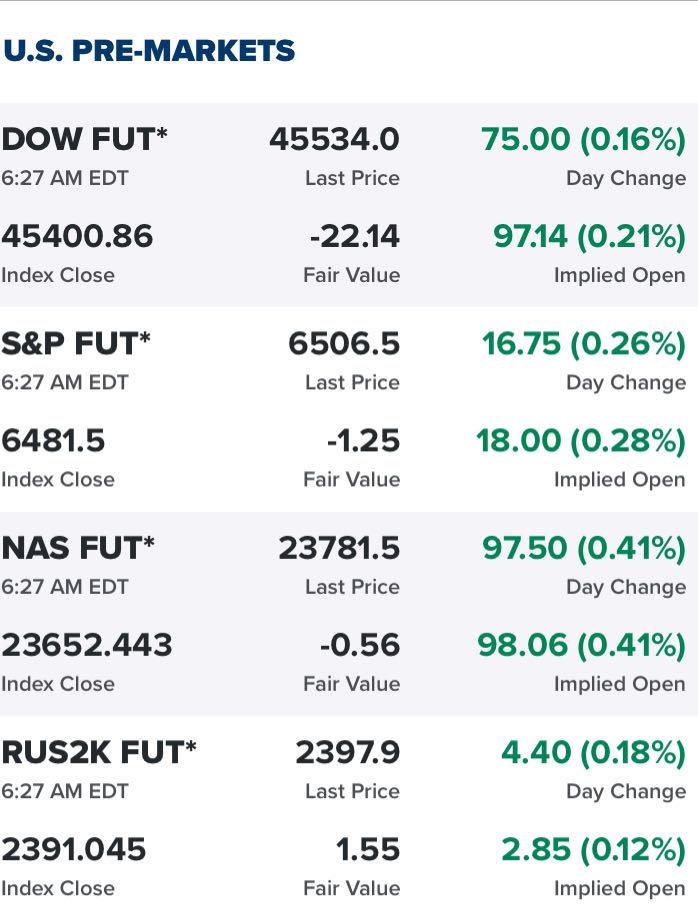Open the RUS2K FUT* futures quote
This screenshot has width=698, height=907.
click(x=99, y=752)
